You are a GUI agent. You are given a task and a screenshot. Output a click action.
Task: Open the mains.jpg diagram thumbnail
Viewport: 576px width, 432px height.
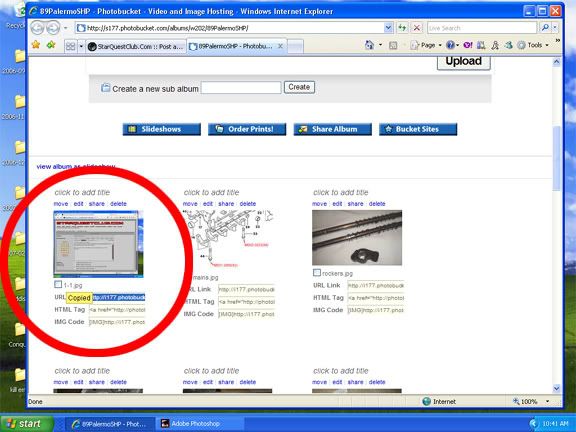click(x=228, y=239)
